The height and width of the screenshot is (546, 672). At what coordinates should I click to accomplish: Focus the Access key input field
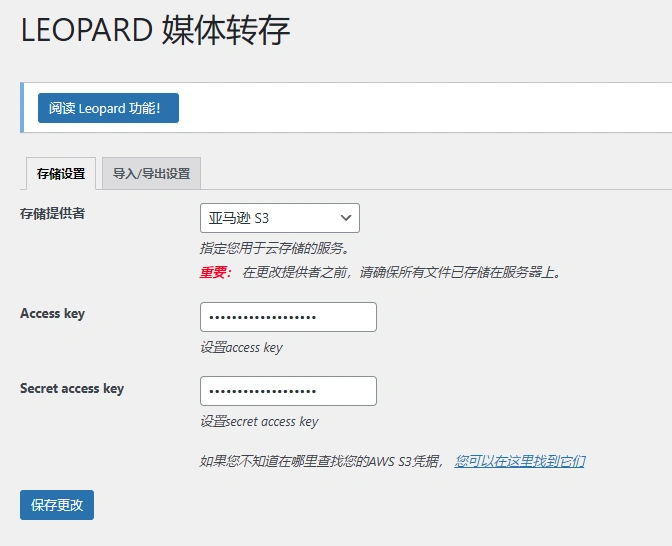(288, 317)
